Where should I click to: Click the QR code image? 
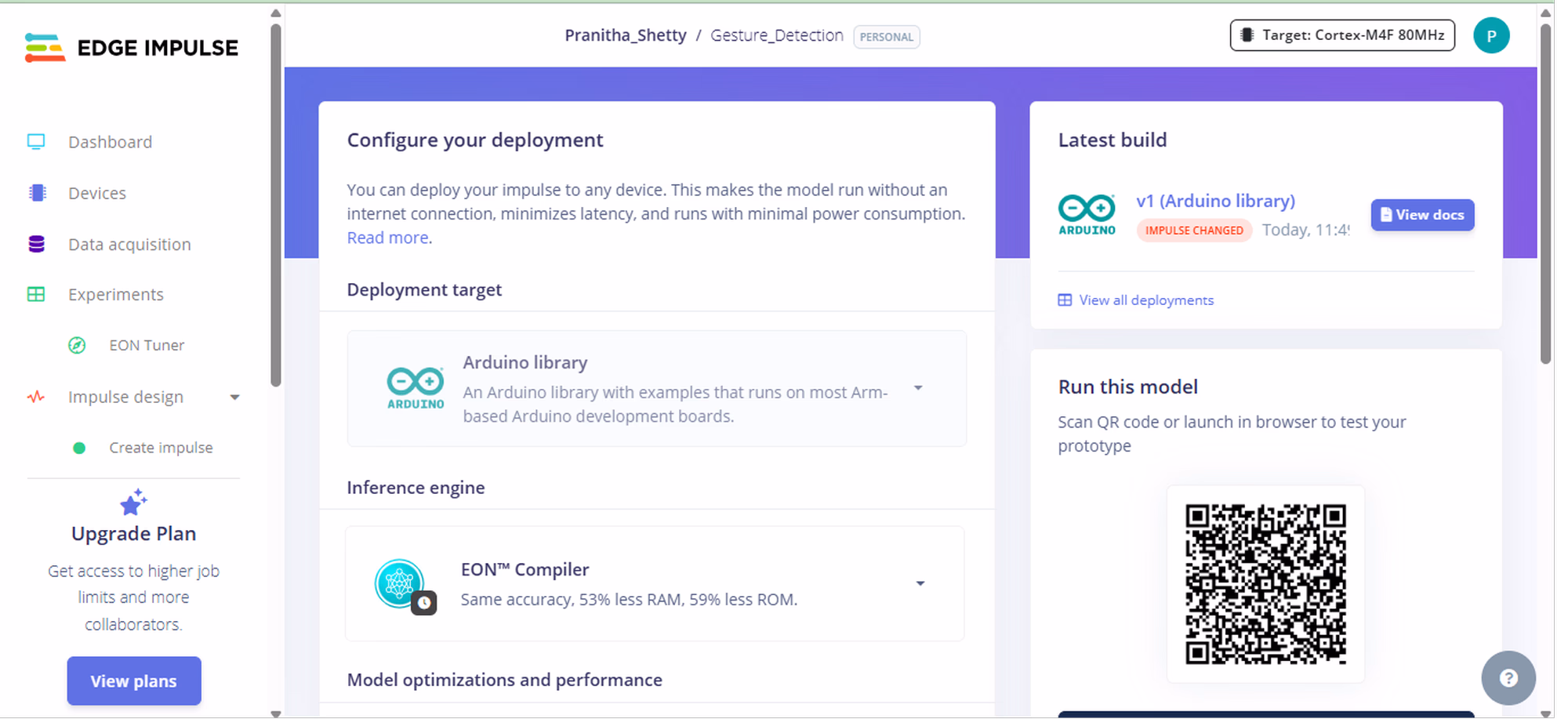1265,584
